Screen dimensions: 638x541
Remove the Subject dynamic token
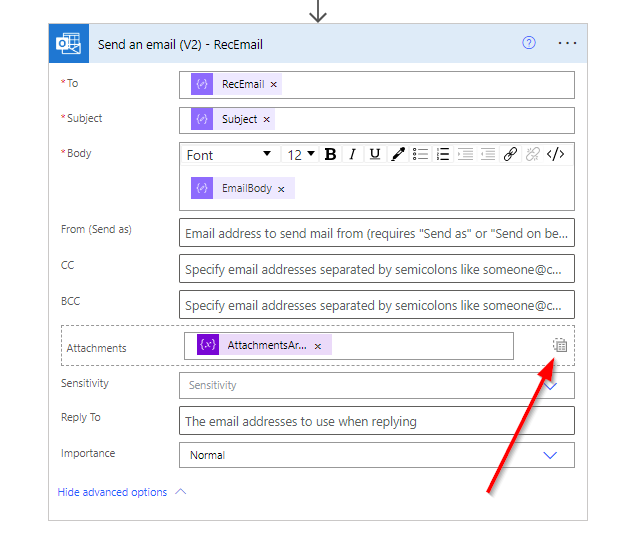click(x=267, y=120)
